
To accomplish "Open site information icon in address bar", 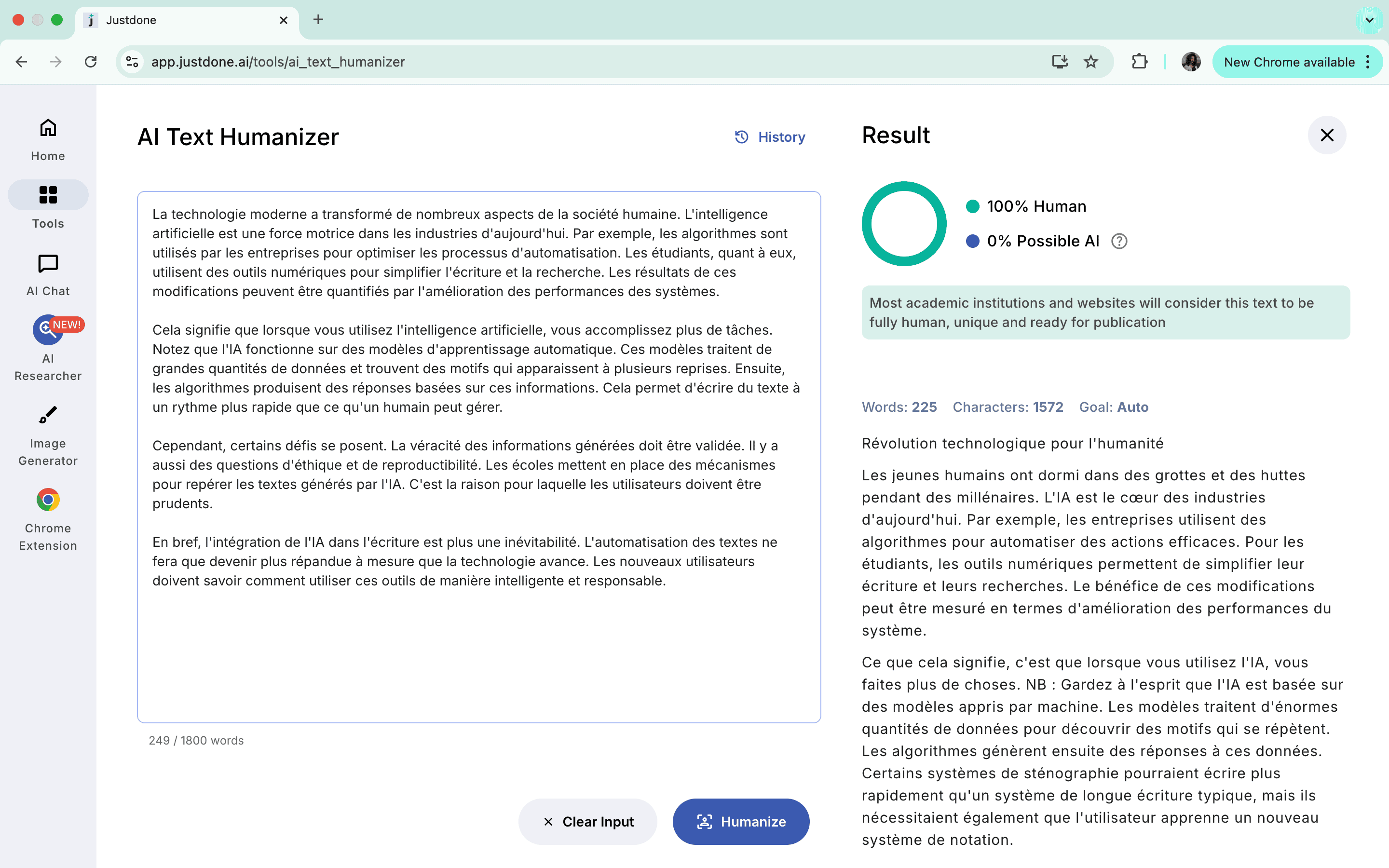I will click(x=133, y=61).
